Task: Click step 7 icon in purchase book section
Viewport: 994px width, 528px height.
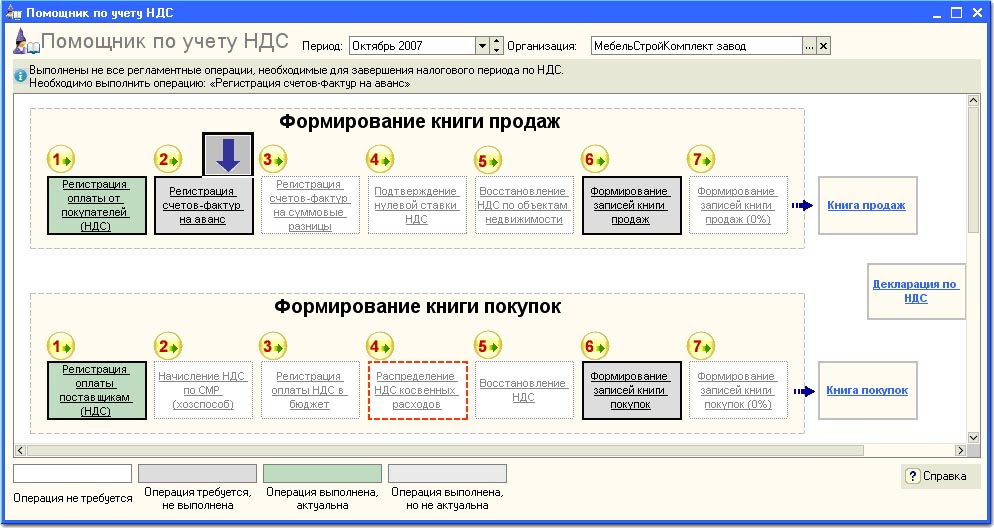Action: tap(701, 347)
